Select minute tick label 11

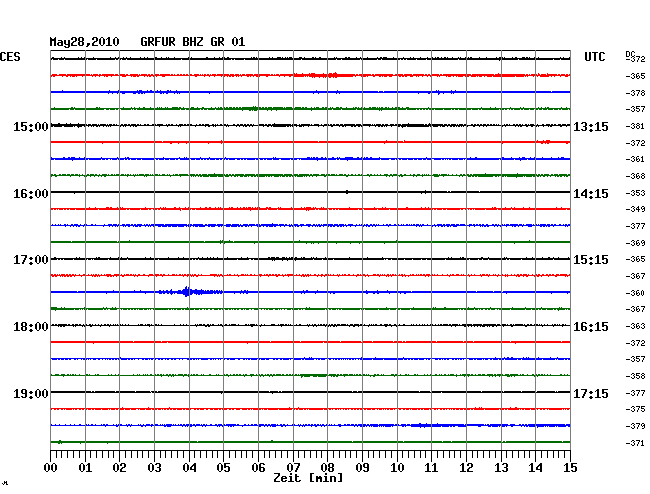431,468
